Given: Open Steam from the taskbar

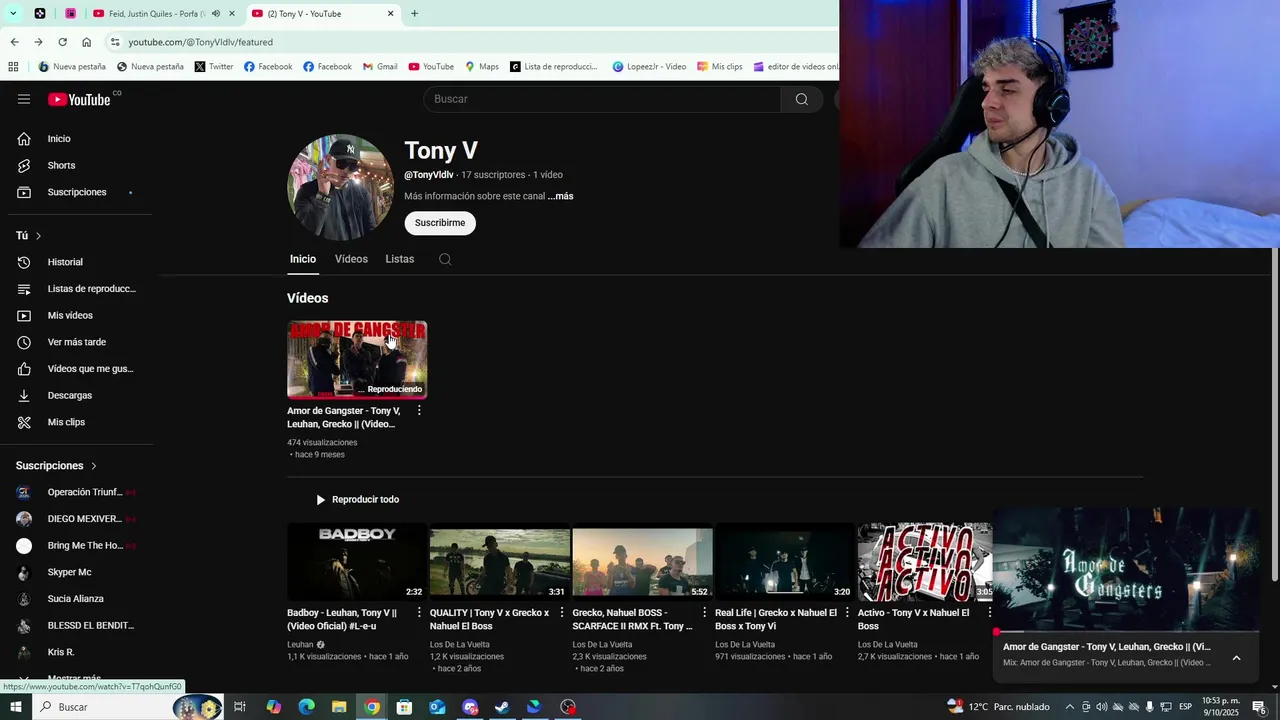Looking at the screenshot, I should point(502,707).
